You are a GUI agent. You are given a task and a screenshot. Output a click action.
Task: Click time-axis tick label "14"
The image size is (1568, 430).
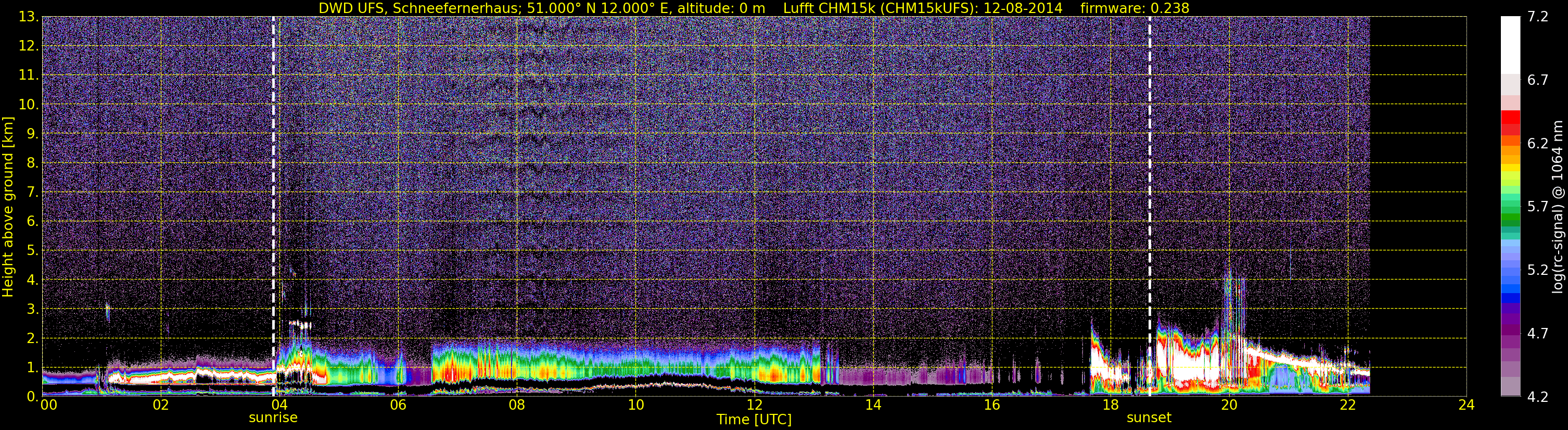(873, 406)
